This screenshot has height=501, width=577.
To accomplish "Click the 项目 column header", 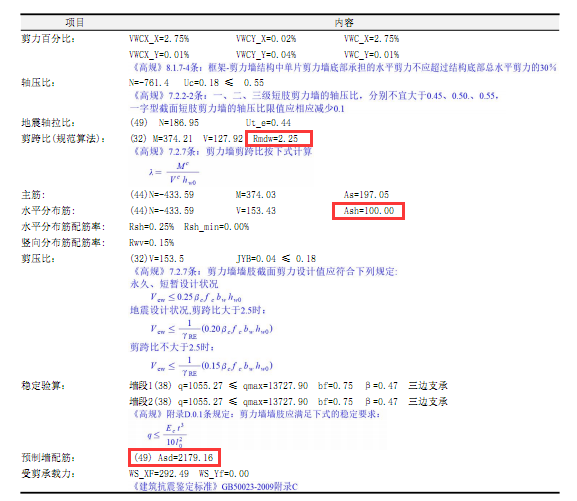I will pos(75,23).
